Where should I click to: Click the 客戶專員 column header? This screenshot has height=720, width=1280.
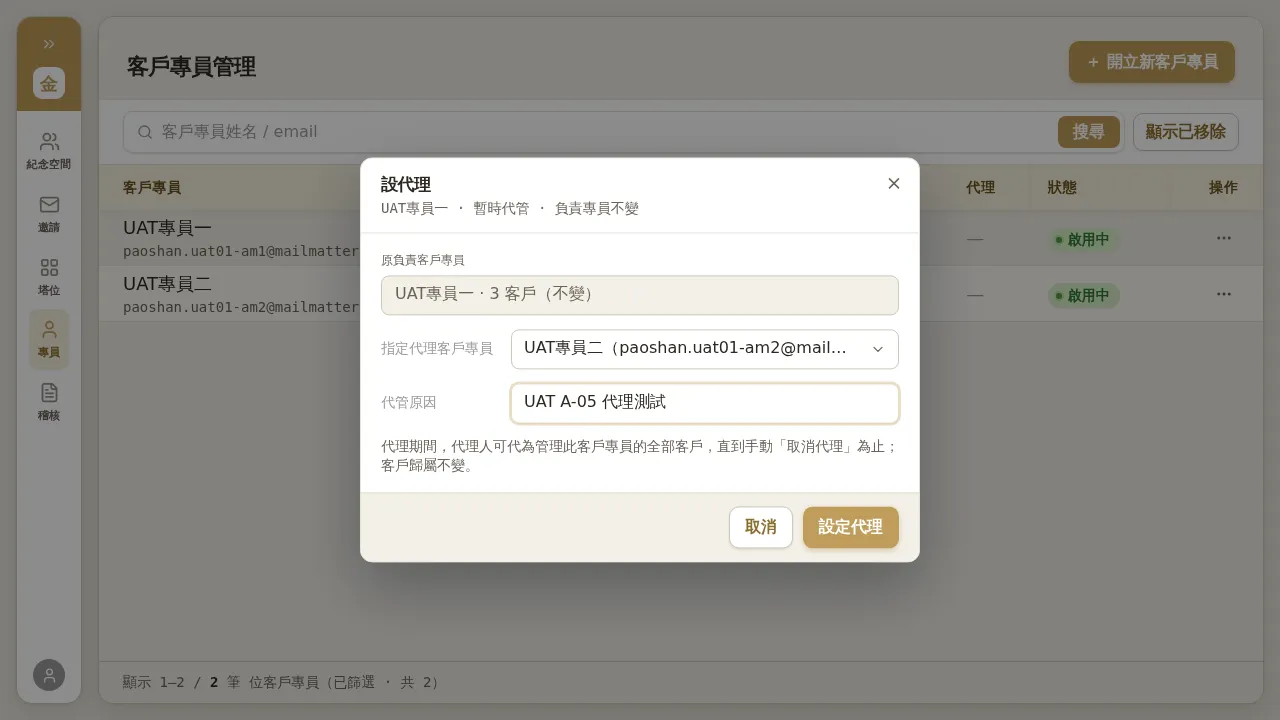coord(152,188)
